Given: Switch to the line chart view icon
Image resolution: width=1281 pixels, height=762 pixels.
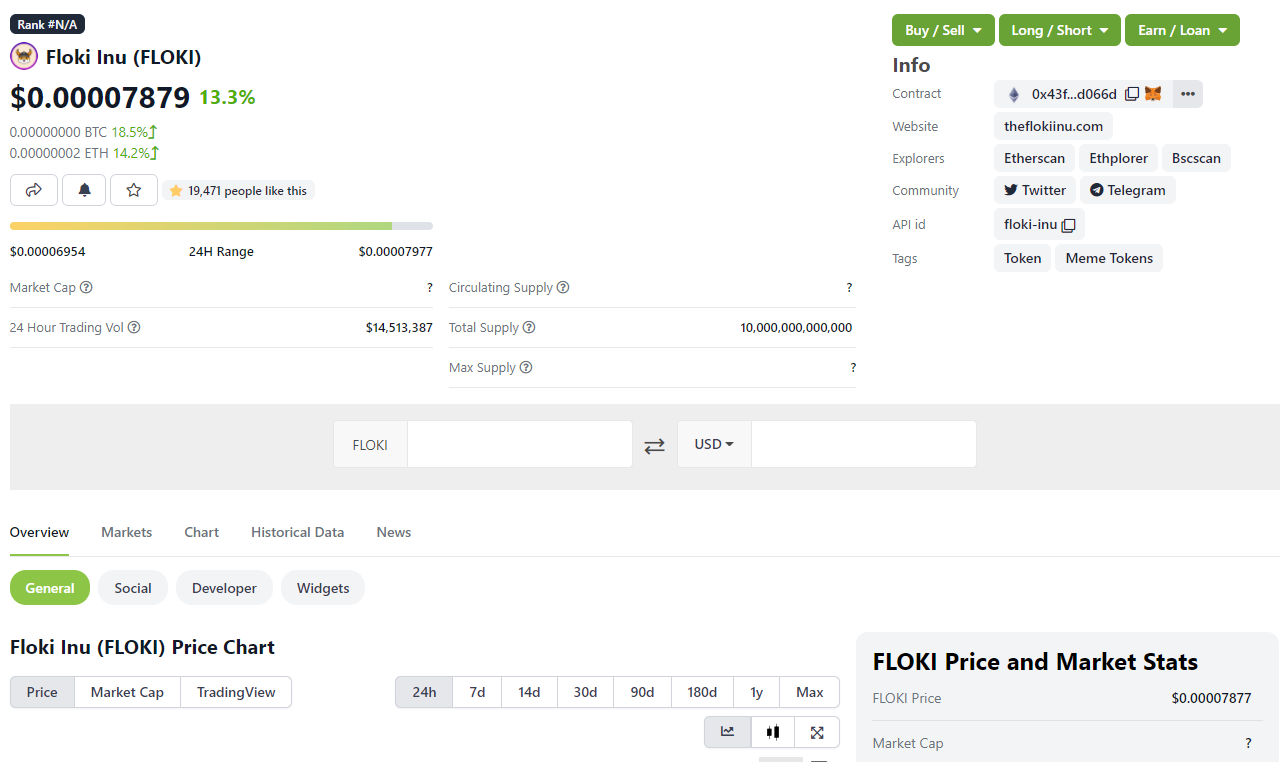Looking at the screenshot, I should (x=727, y=732).
